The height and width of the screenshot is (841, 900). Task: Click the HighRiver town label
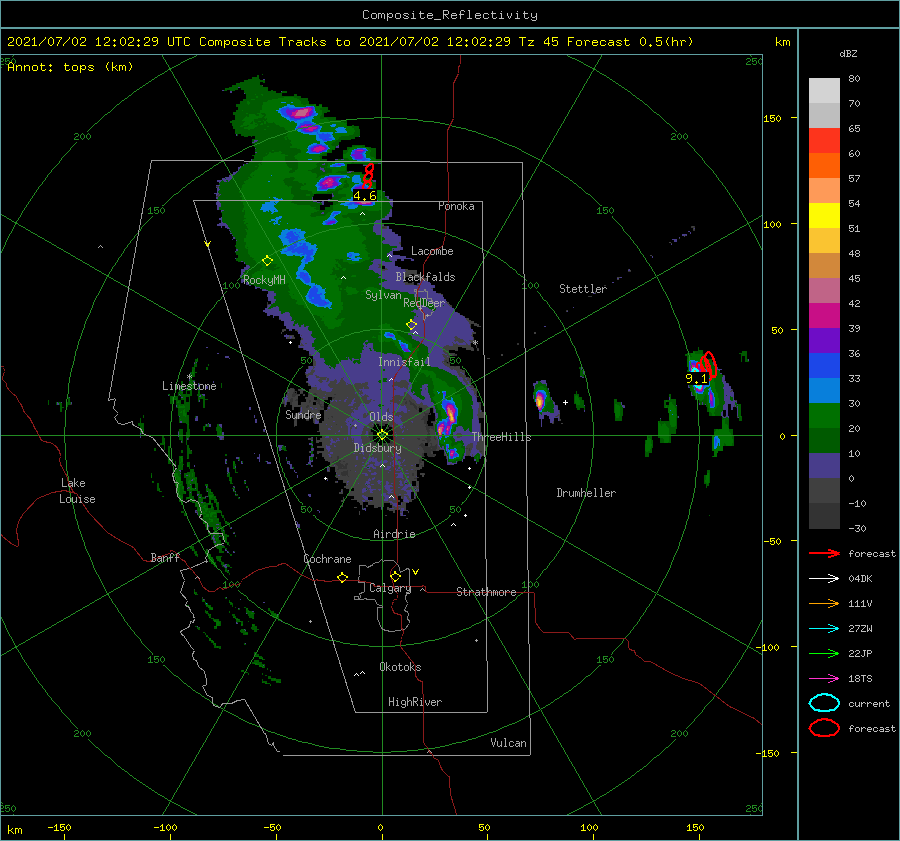pos(415,702)
